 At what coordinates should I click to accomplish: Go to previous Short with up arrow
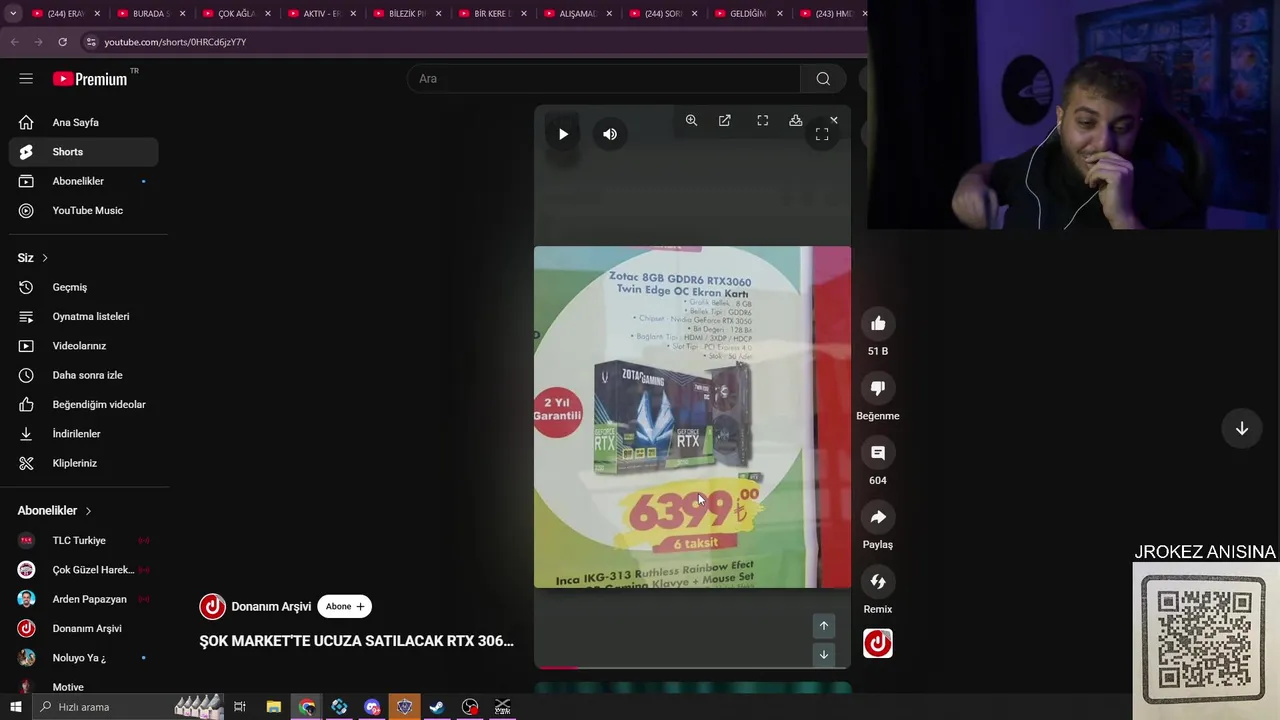pos(824,626)
